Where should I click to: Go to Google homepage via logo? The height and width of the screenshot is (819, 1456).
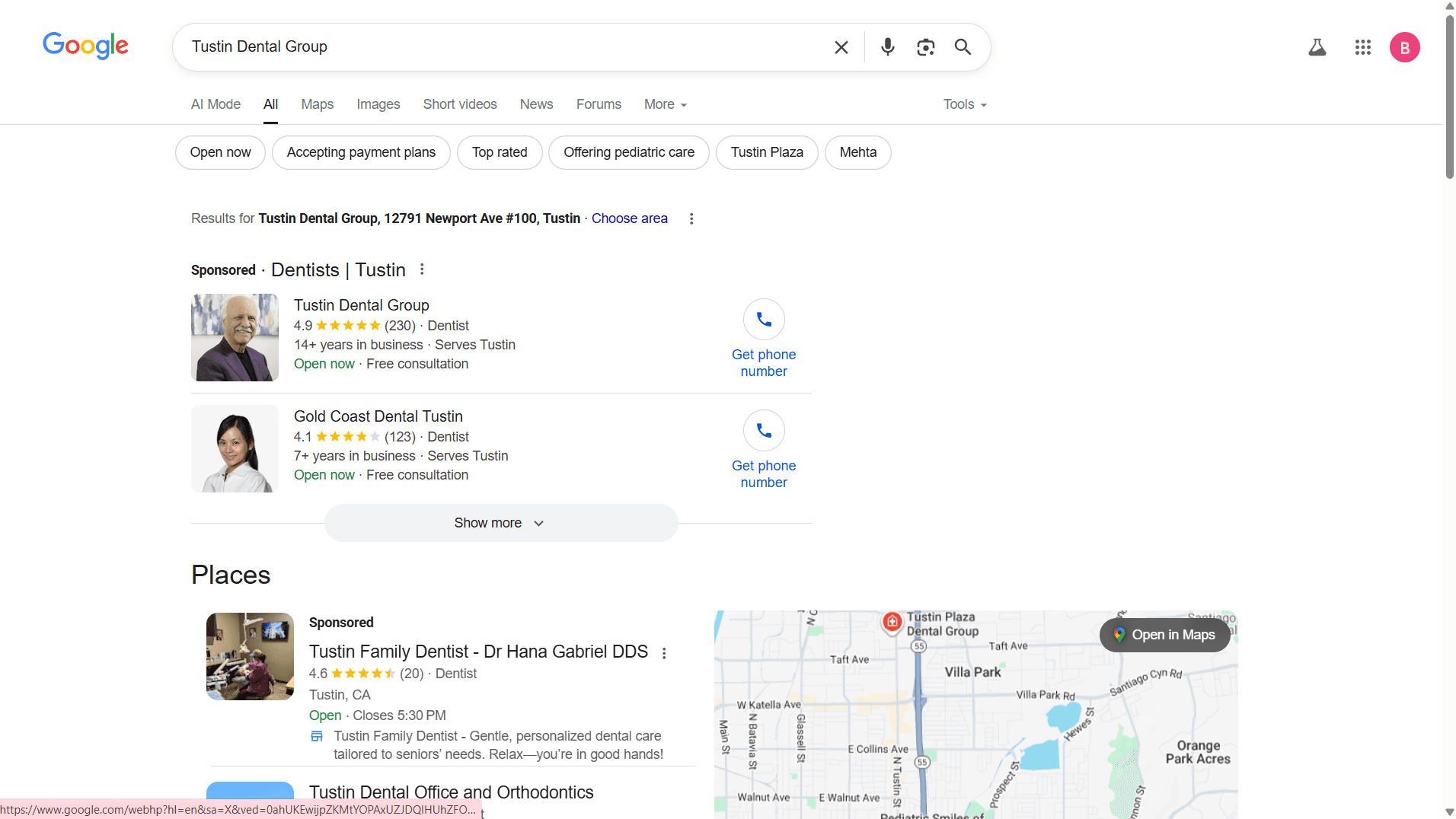coord(85,46)
